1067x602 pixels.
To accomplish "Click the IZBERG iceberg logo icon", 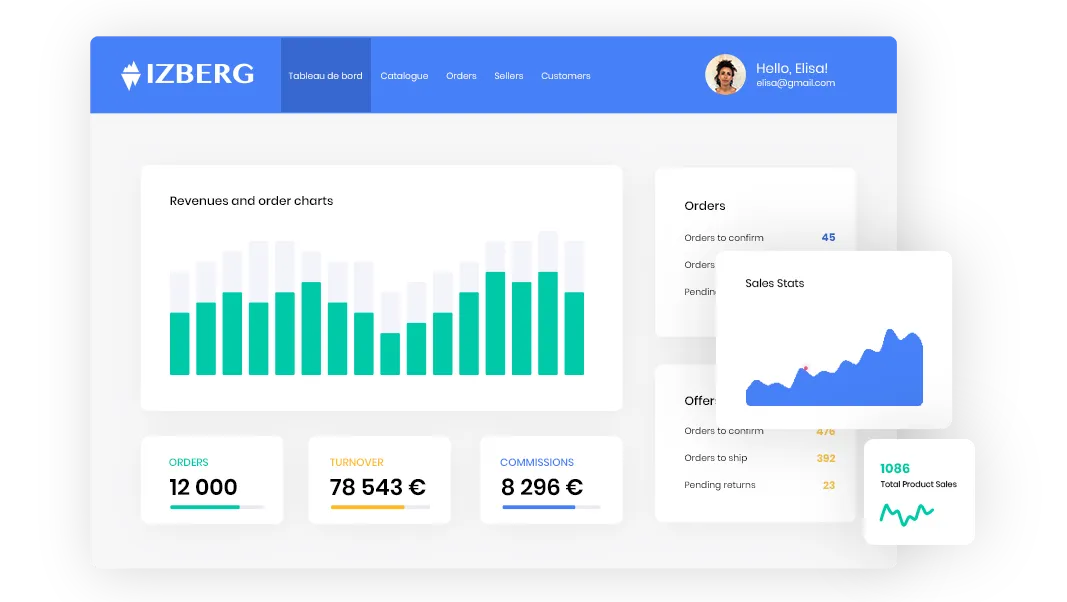I will pos(130,75).
